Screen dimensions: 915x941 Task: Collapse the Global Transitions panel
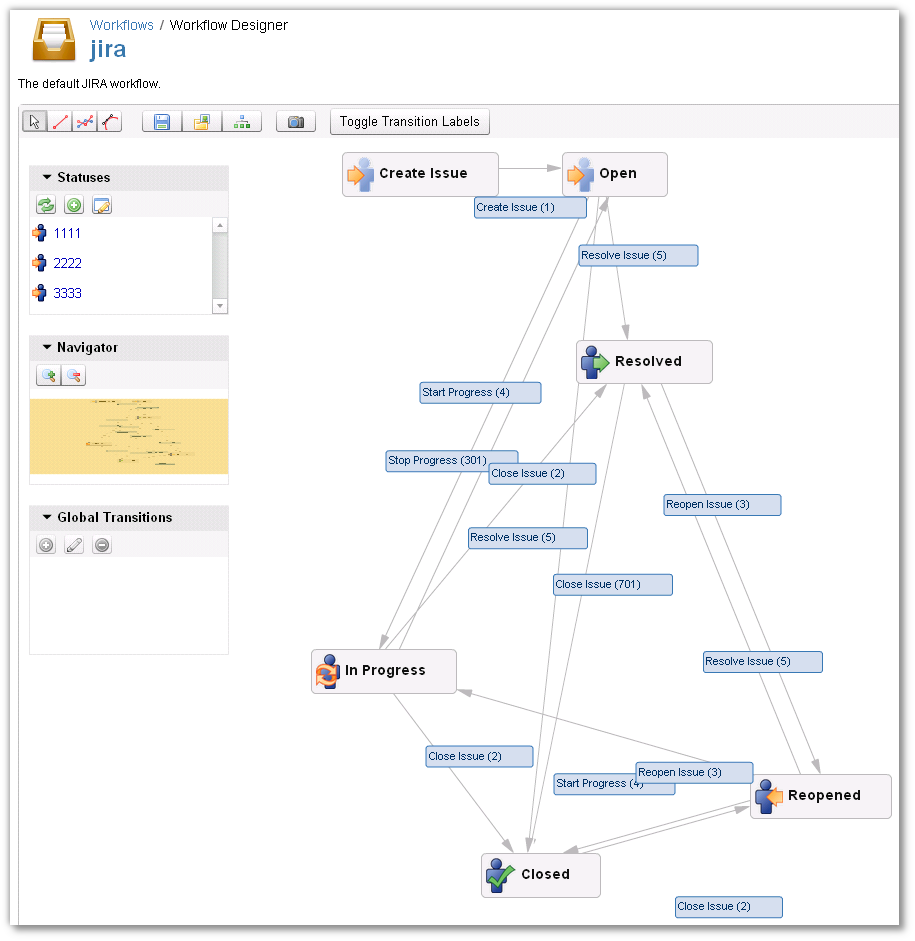(x=47, y=517)
